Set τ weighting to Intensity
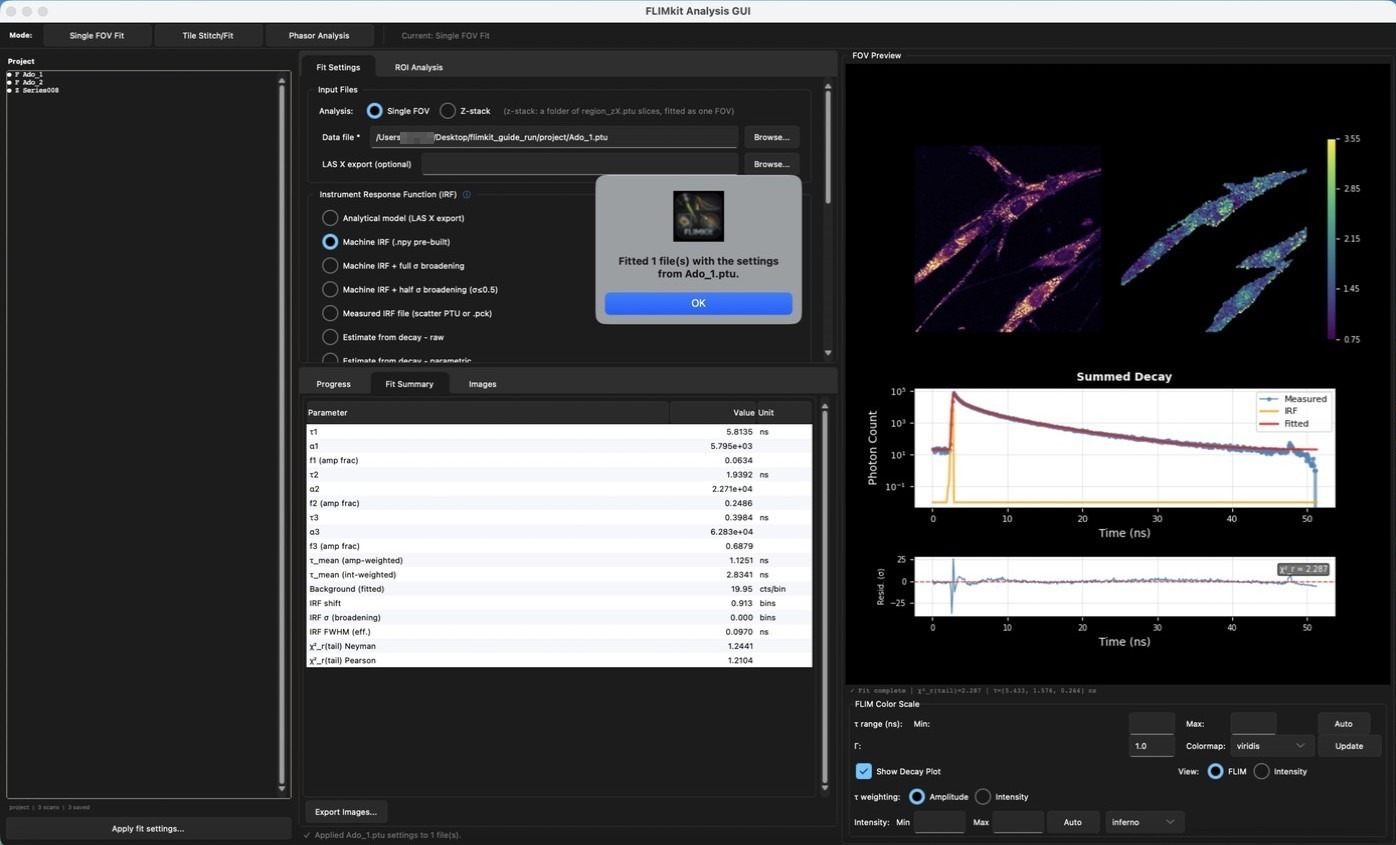Viewport: 1396px width, 845px height. tap(983, 797)
